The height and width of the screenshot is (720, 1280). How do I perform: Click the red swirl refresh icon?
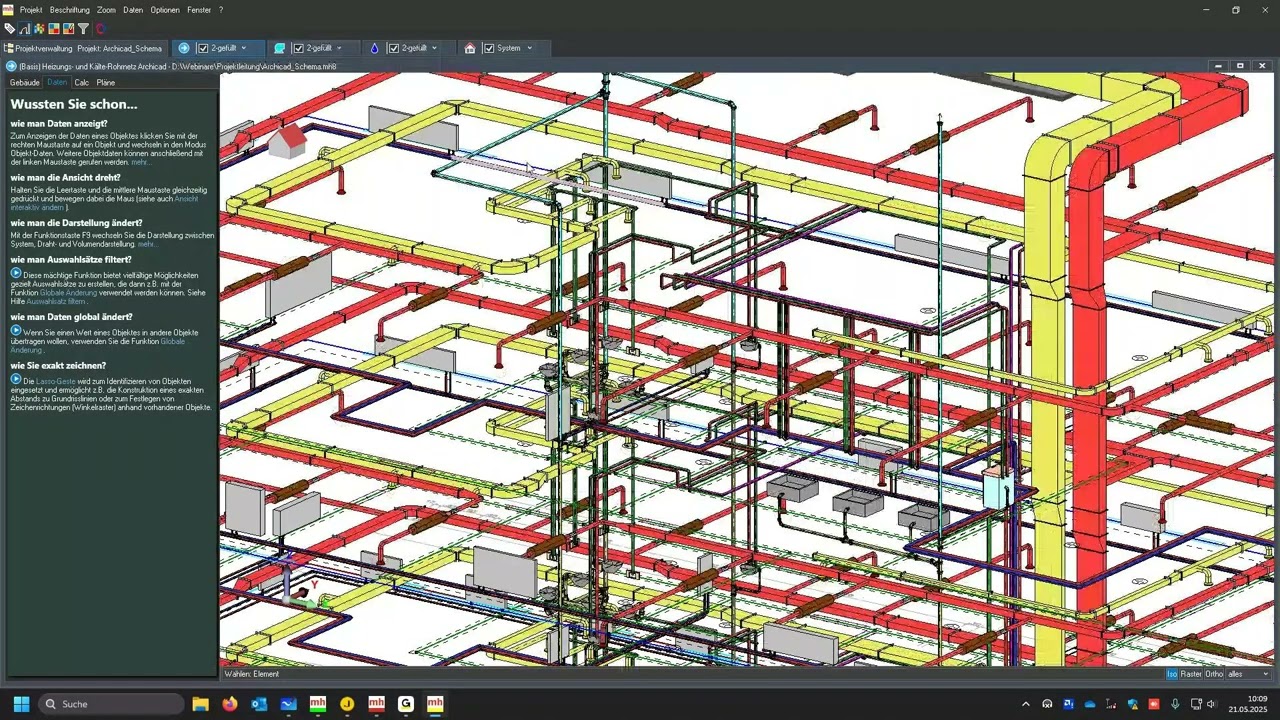coord(100,29)
